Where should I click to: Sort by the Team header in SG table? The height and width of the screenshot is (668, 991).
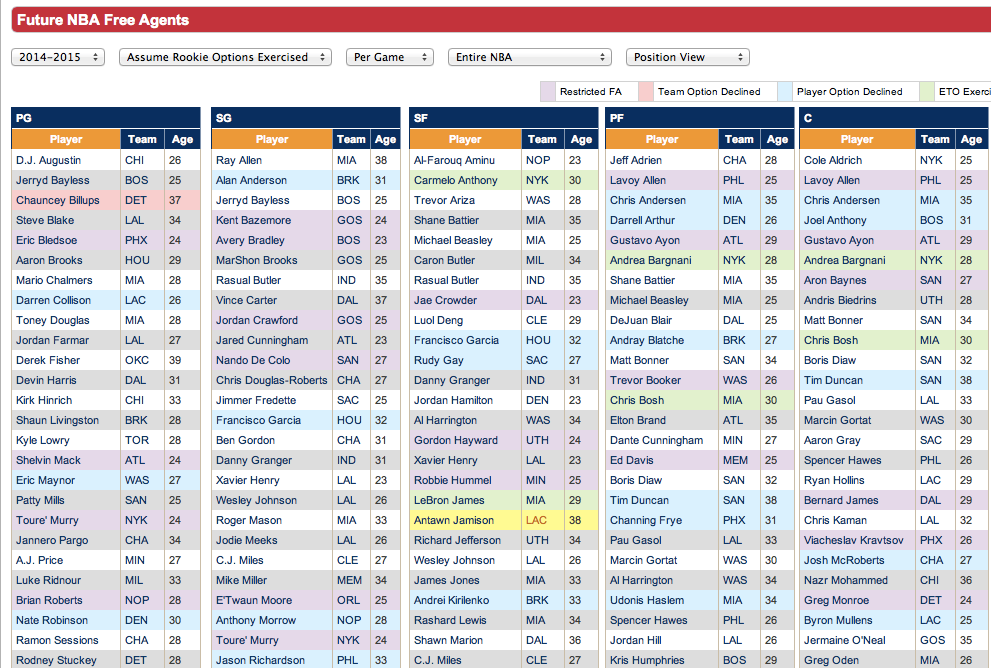351,139
